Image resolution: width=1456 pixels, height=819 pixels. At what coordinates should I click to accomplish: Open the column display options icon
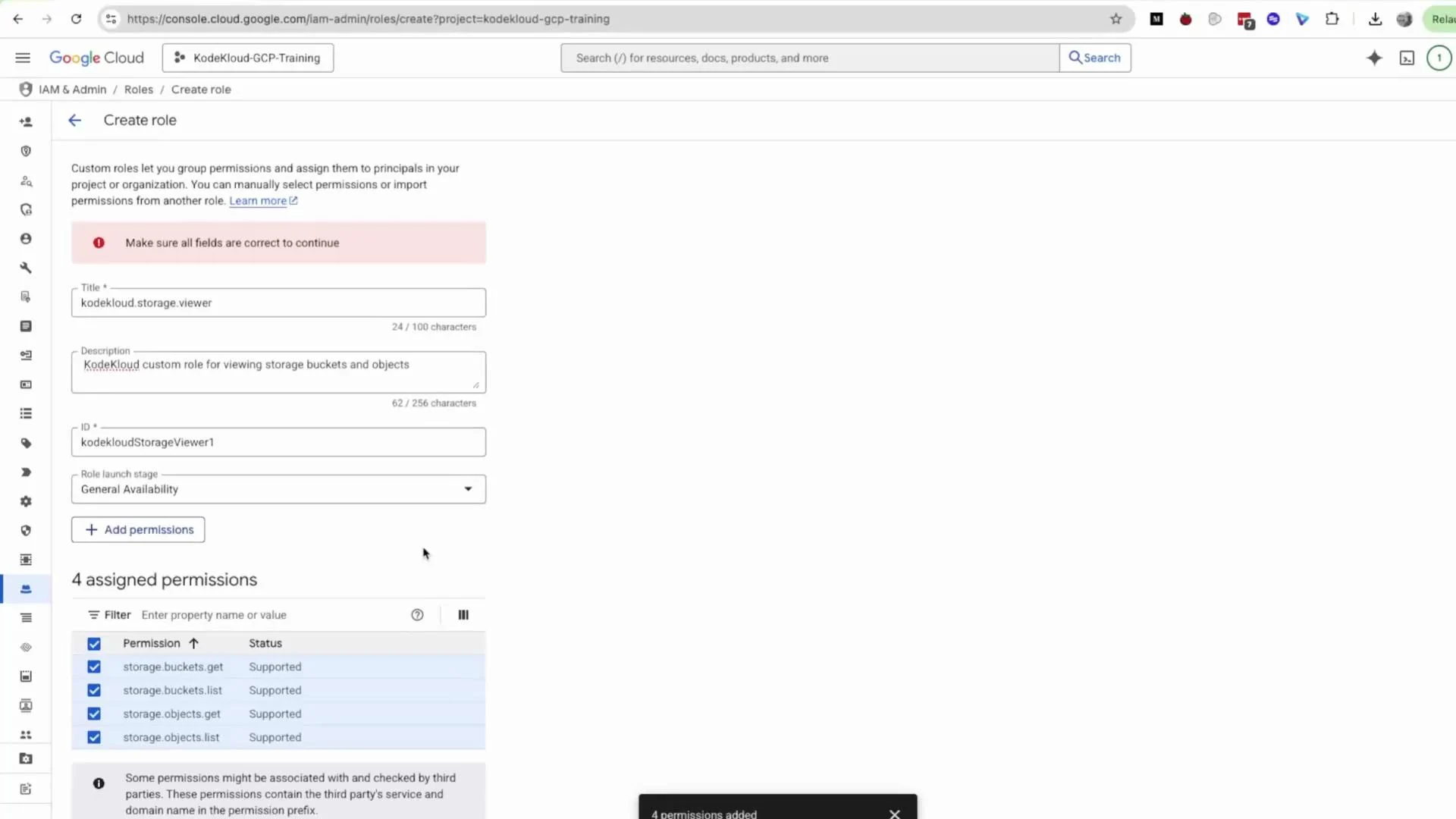click(463, 615)
